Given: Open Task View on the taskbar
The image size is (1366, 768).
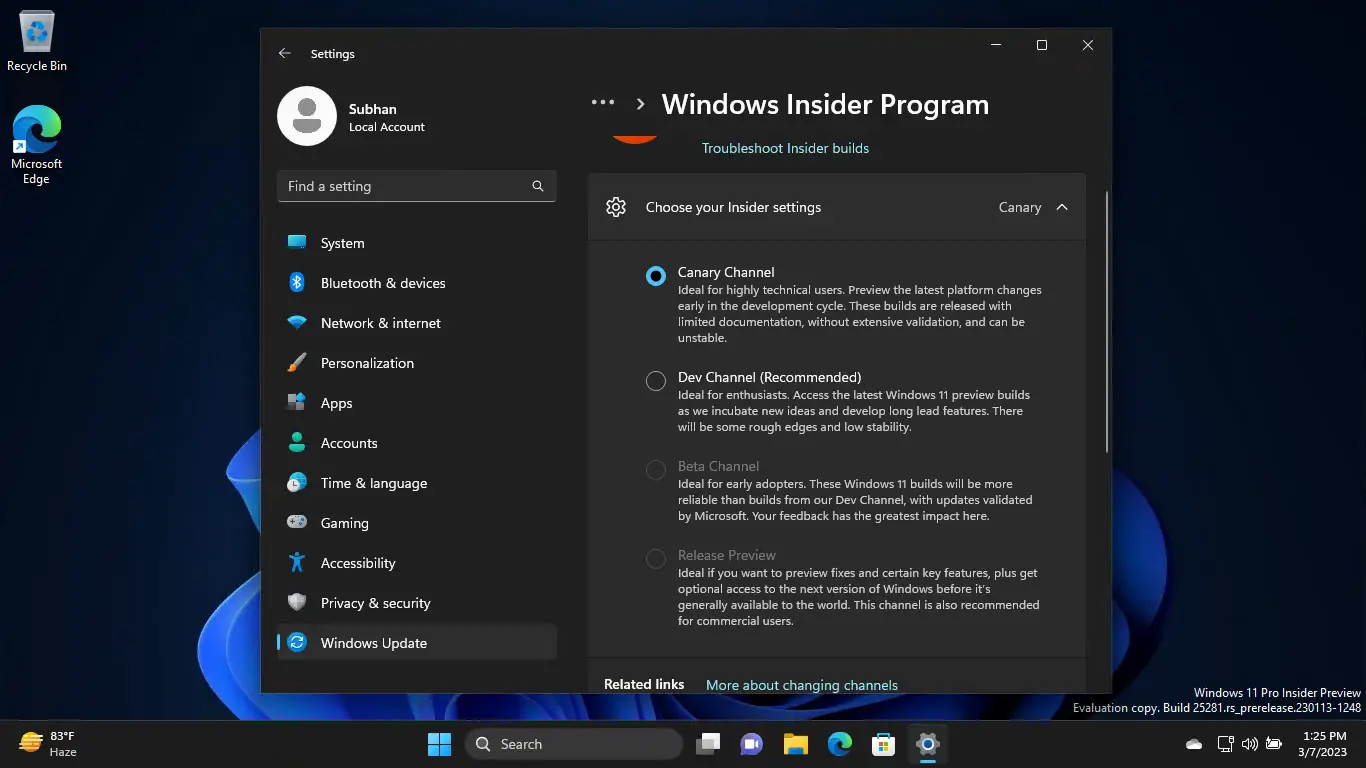Looking at the screenshot, I should pyautogui.click(x=709, y=744).
